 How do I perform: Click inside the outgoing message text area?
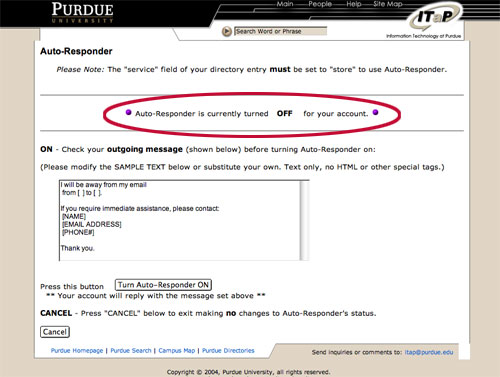point(180,220)
